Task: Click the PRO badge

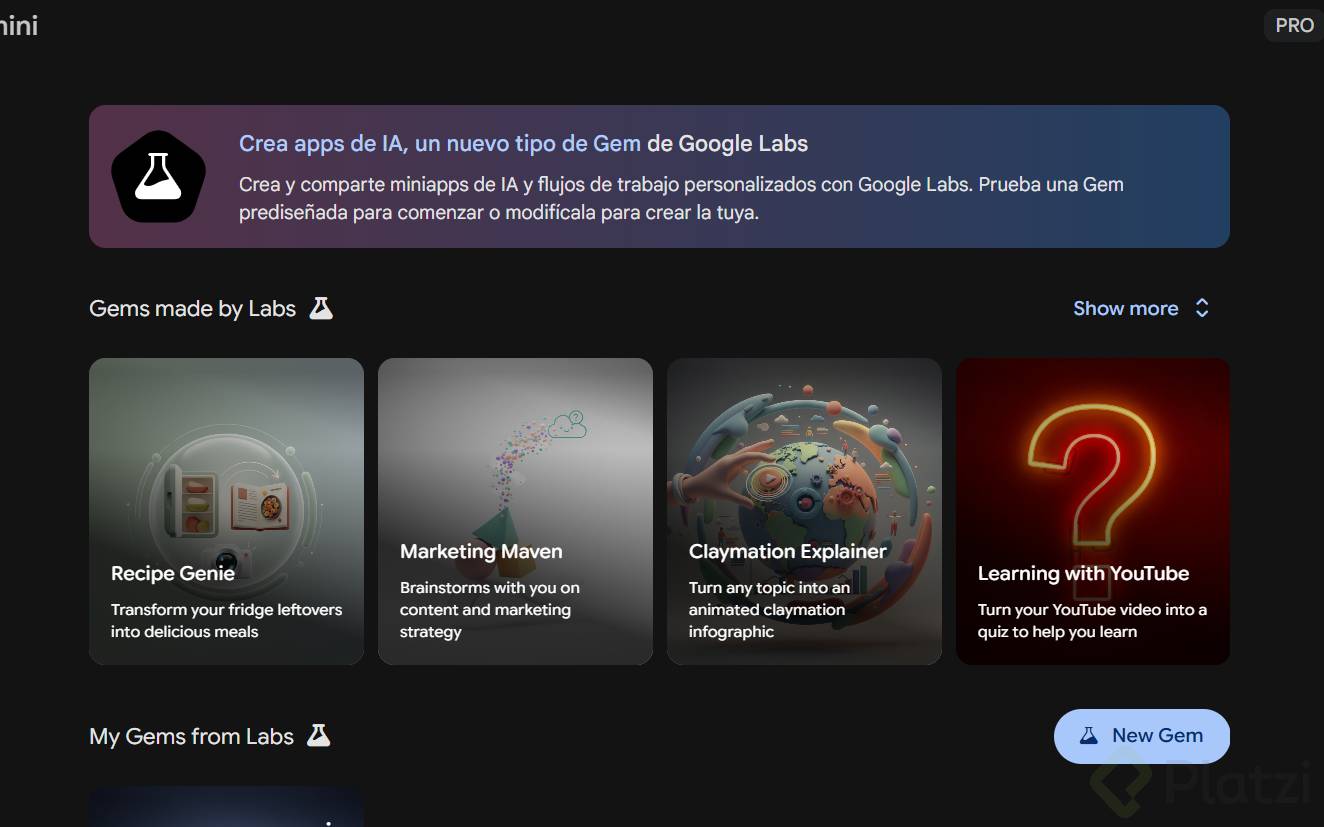Action: pyautogui.click(x=1294, y=25)
